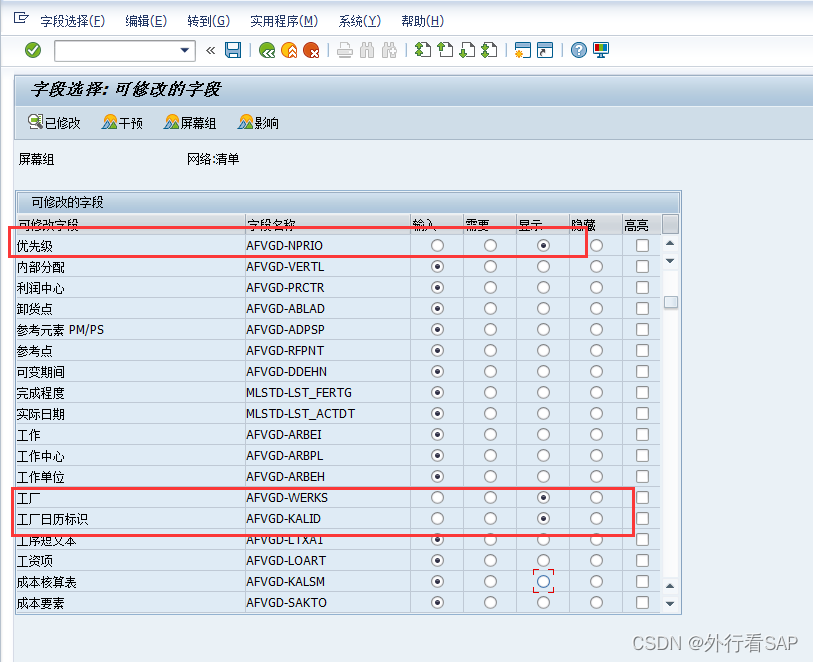Click the Save floppy disk icon

[233, 50]
